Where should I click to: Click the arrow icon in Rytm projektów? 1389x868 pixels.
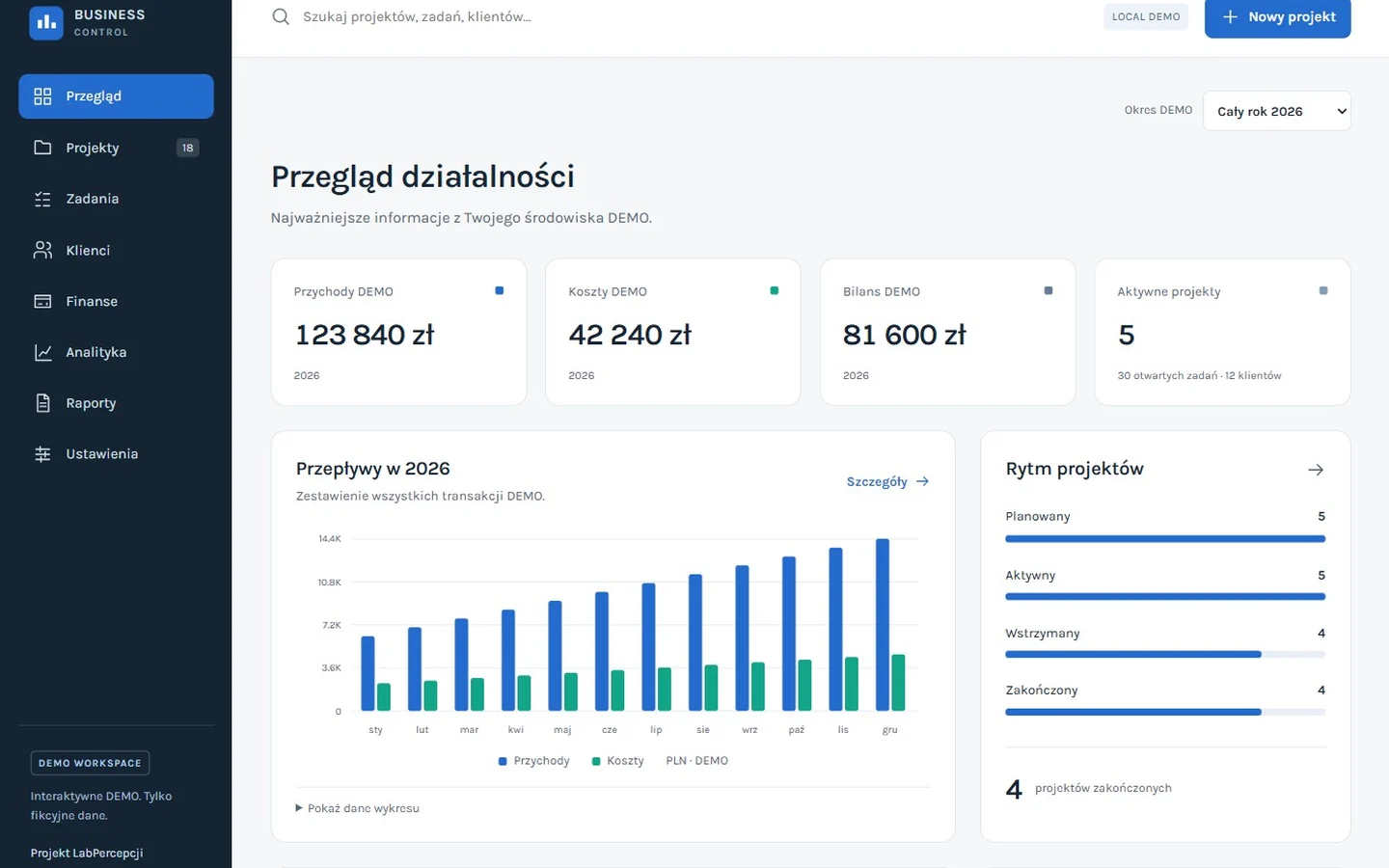pos(1316,470)
